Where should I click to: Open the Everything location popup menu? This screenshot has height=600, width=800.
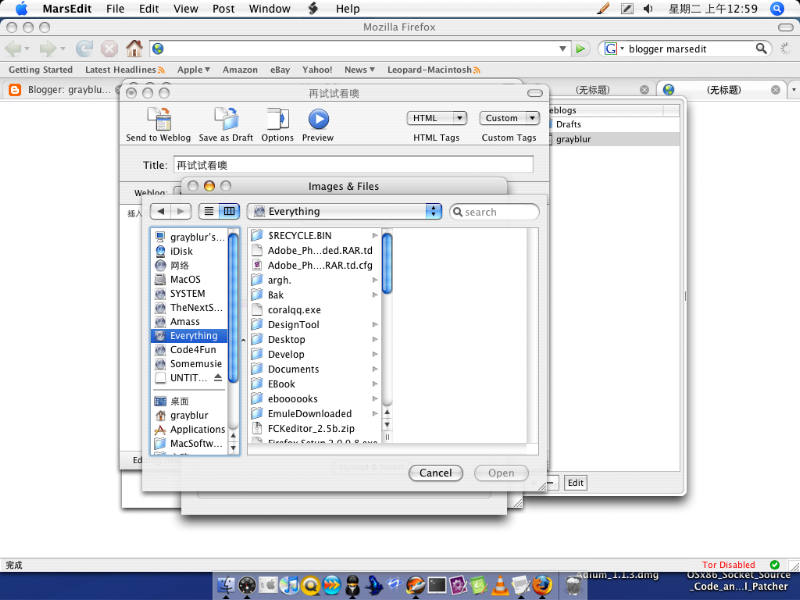coord(344,211)
